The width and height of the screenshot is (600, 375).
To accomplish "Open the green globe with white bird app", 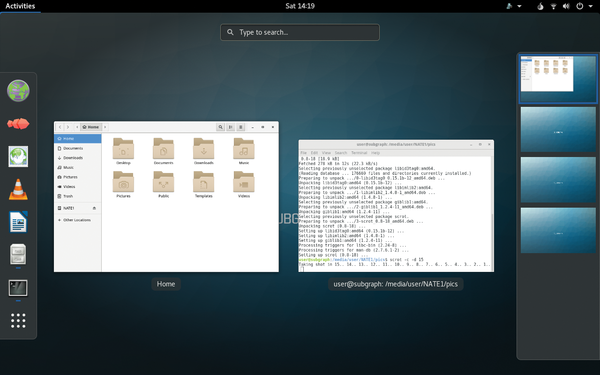I will click(x=18, y=157).
